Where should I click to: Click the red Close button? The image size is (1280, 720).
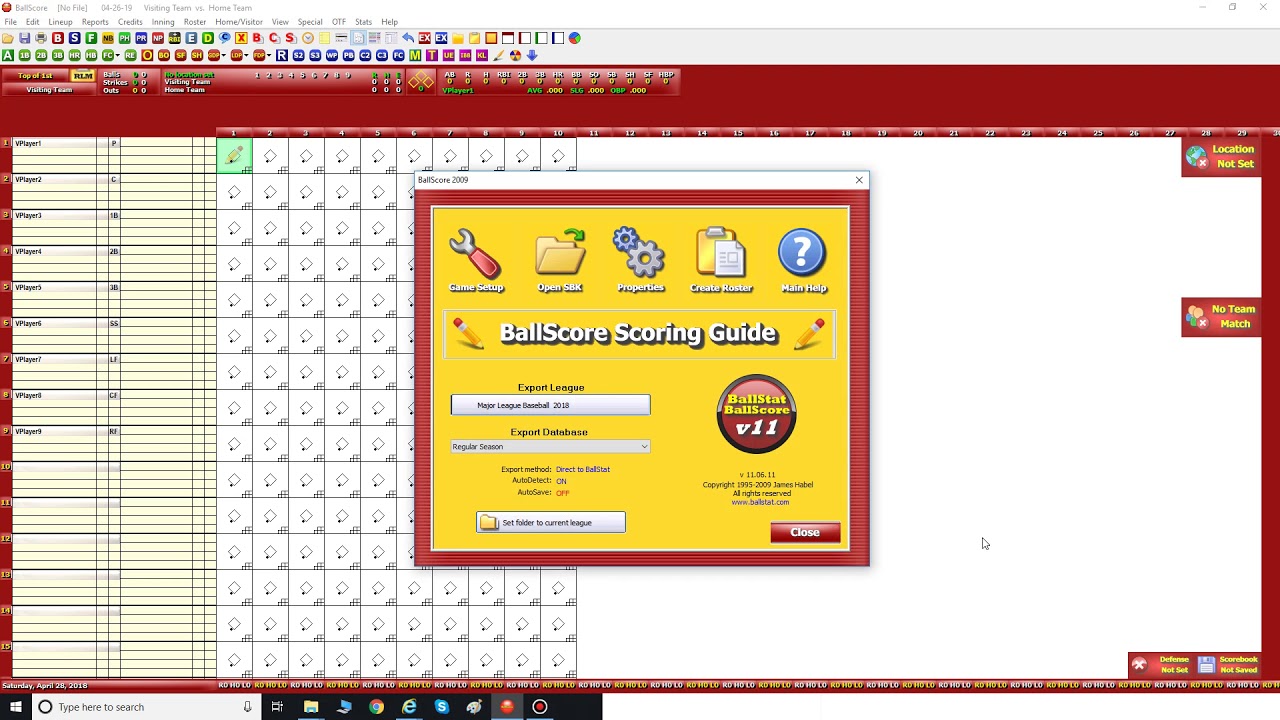click(x=805, y=532)
